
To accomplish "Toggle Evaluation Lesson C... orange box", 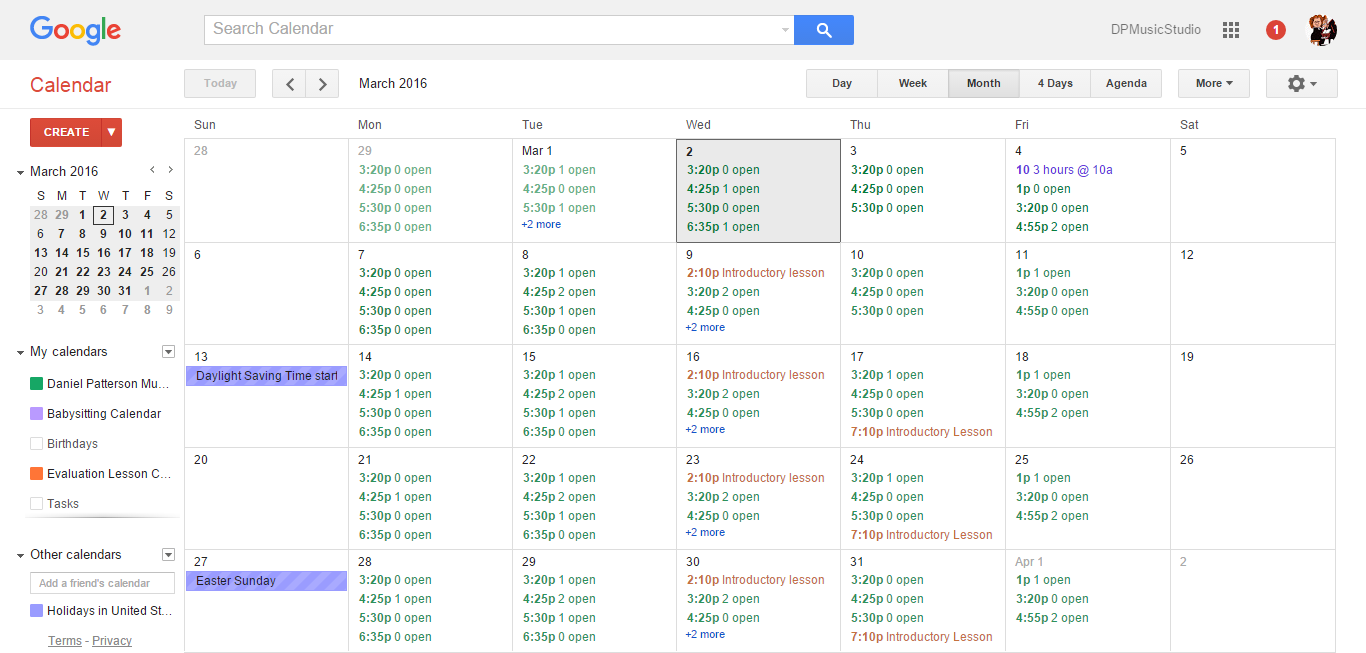I will 37,474.
